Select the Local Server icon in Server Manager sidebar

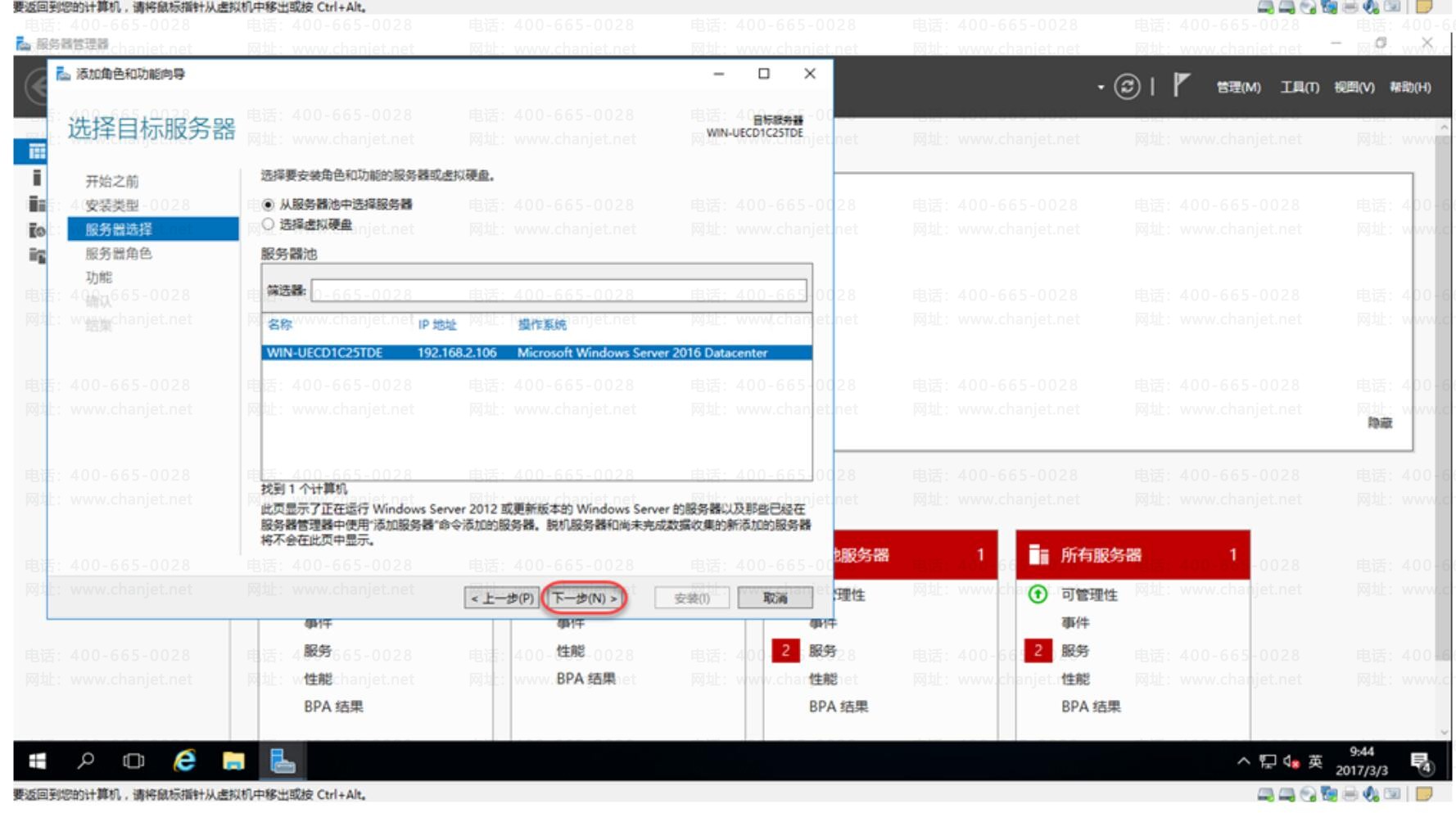pos(37,178)
